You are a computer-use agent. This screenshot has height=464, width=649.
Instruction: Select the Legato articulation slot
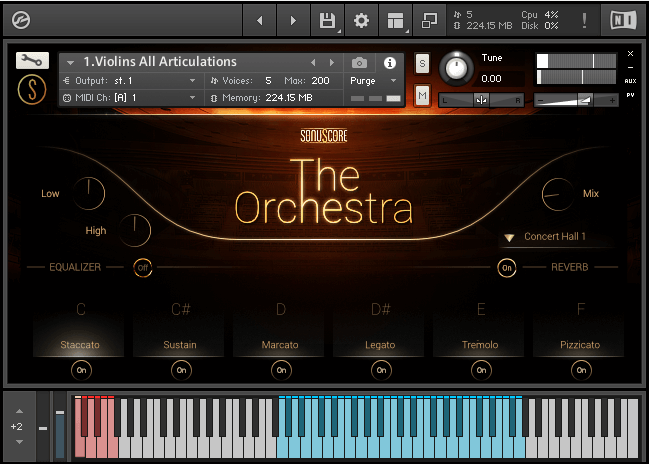(379, 329)
